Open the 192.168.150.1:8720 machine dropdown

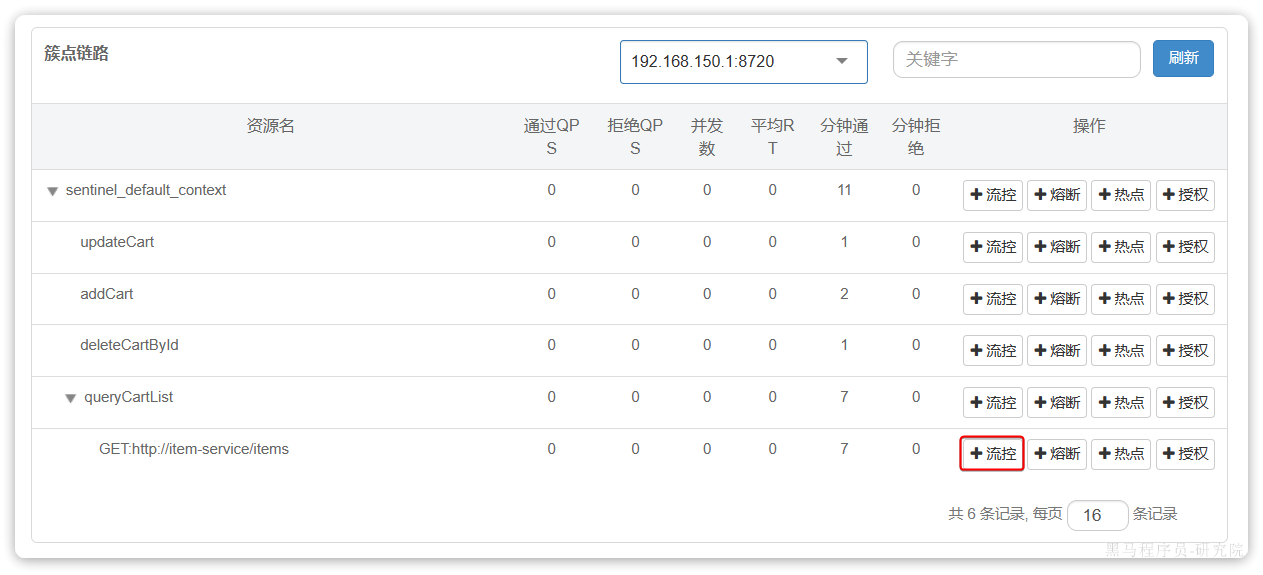743,62
